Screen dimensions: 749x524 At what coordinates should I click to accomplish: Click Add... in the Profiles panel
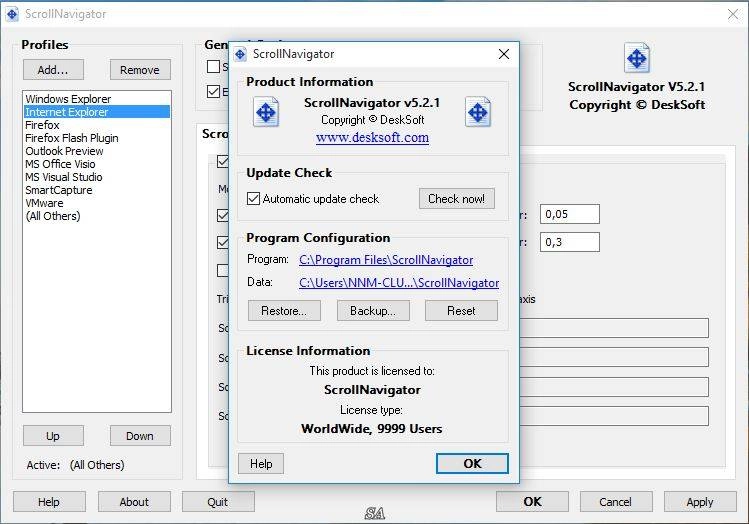tap(53, 70)
